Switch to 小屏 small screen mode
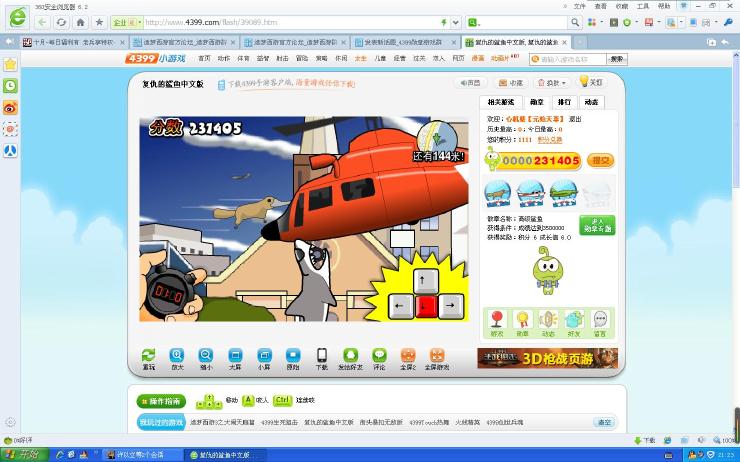Image resolution: width=740 pixels, height=462 pixels. pyautogui.click(x=264, y=355)
